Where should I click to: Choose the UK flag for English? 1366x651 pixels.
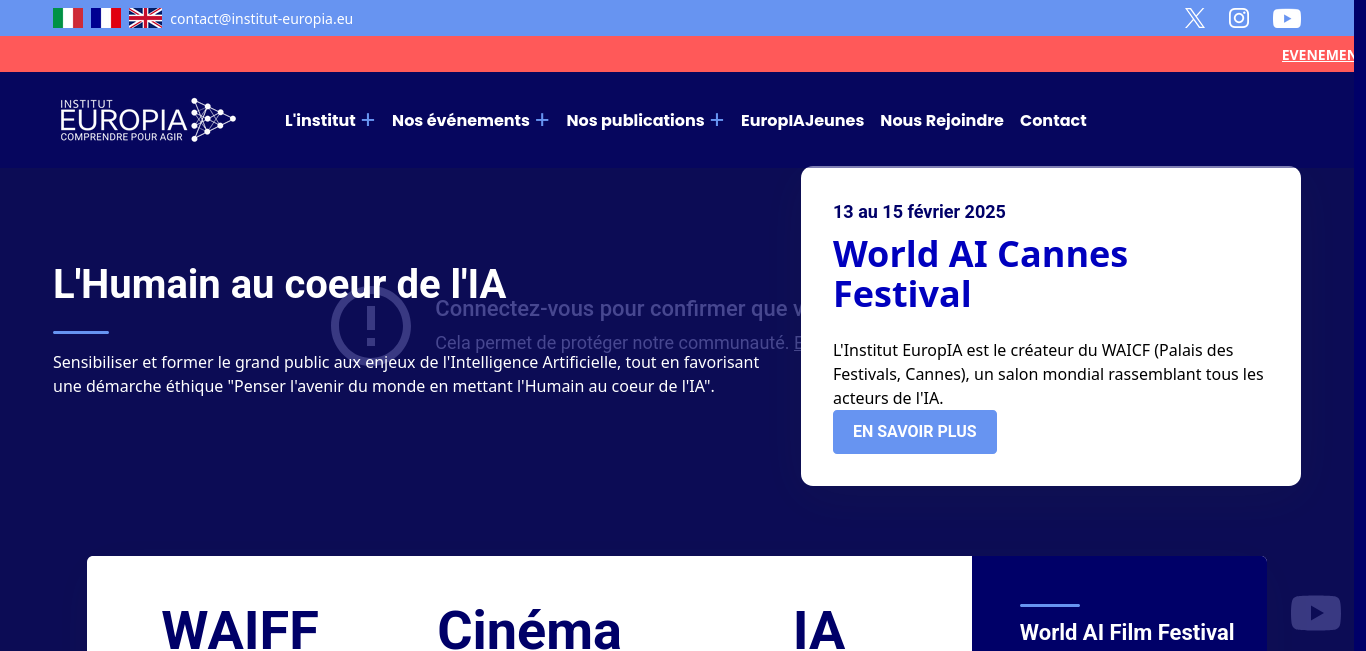point(145,18)
